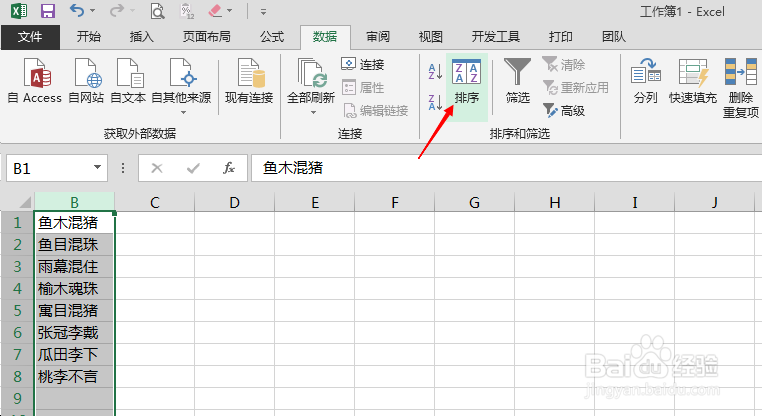
Task: Select cell containing 瓜田李下
Action: (74, 354)
